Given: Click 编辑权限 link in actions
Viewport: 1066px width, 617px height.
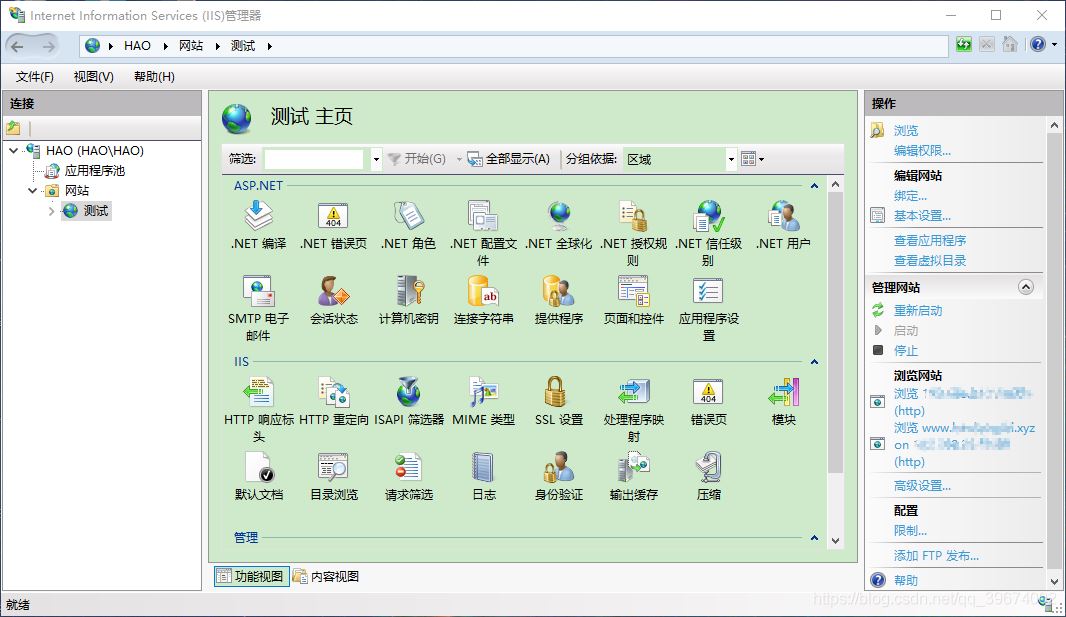Looking at the screenshot, I should (x=922, y=151).
